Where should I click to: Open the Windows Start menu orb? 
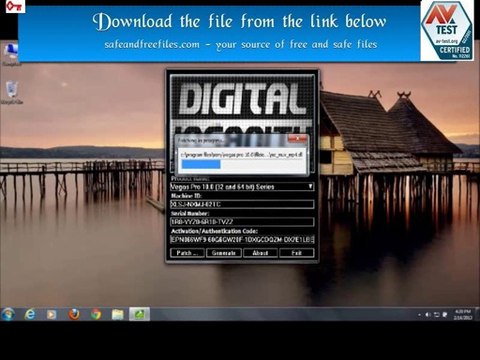(8, 314)
